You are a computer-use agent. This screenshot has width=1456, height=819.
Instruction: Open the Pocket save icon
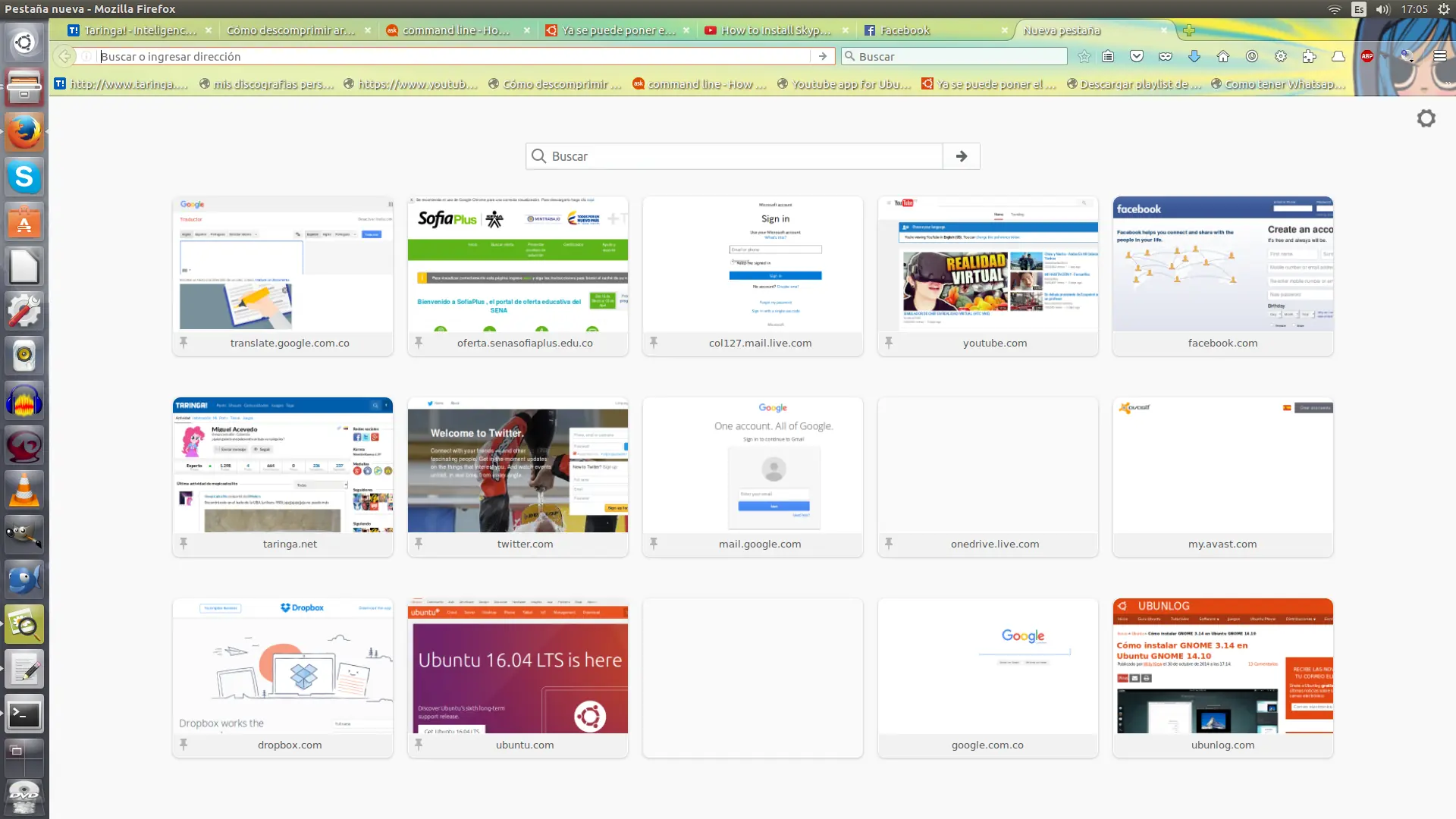click(1136, 56)
